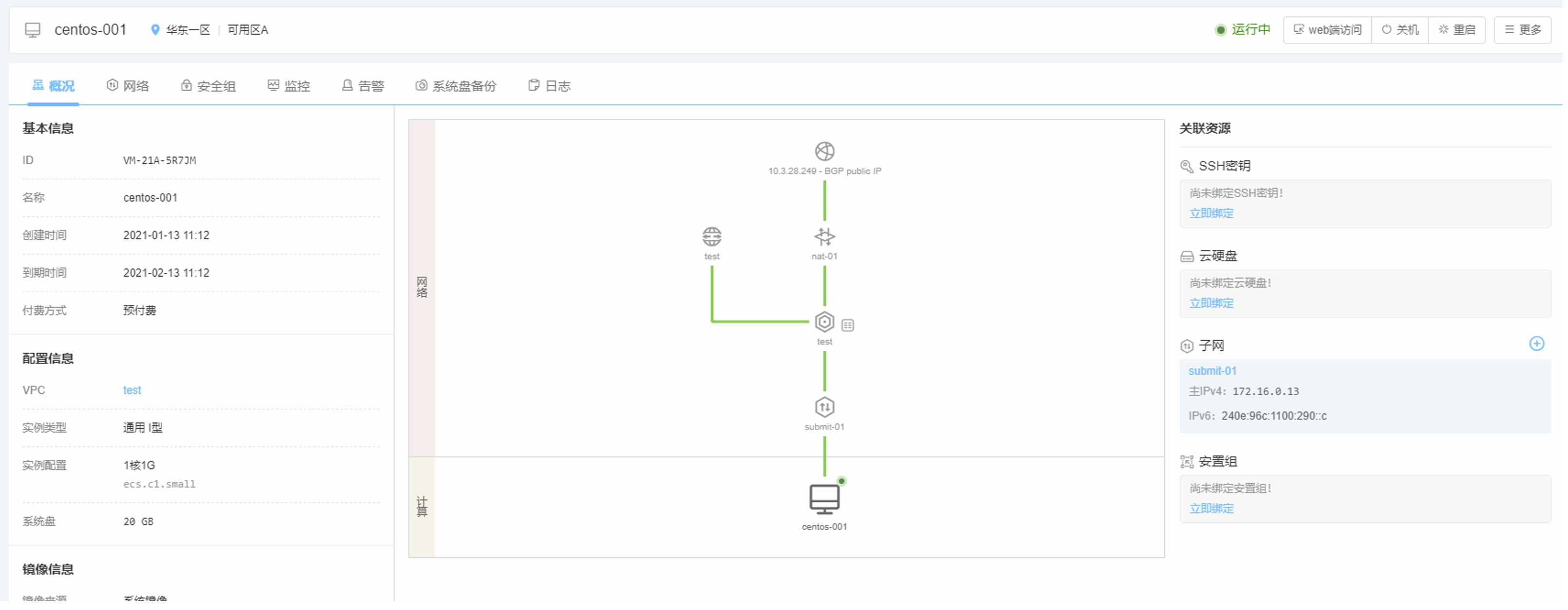1568x610 pixels.
Task: Switch to the 网络 tab
Action: click(128, 86)
